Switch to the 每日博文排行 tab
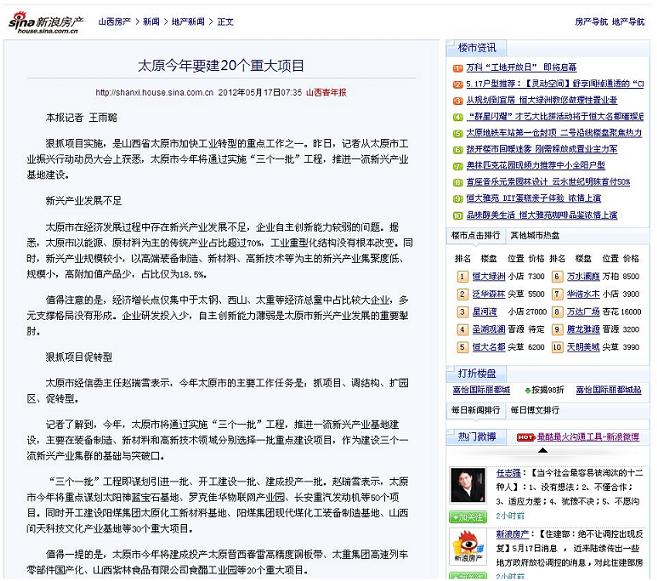Image resolution: width=657 pixels, height=581 pixels. coord(535,410)
